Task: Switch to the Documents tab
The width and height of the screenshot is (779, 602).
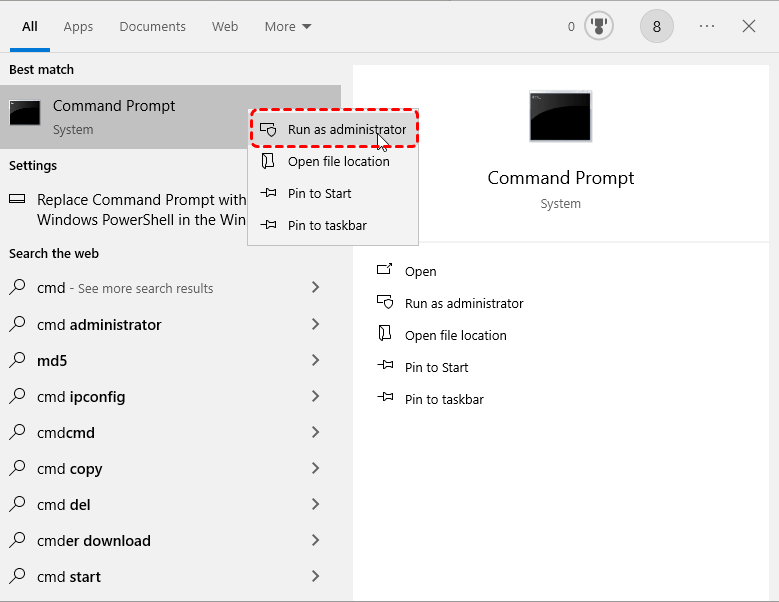Action: pyautogui.click(x=152, y=27)
